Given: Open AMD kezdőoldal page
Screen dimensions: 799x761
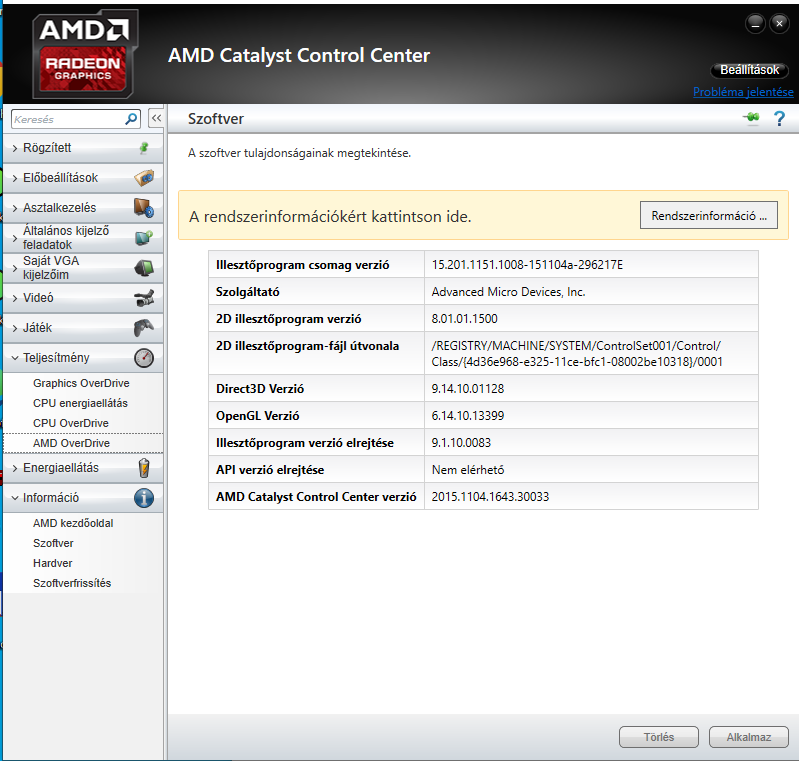Looking at the screenshot, I should click(x=73, y=523).
